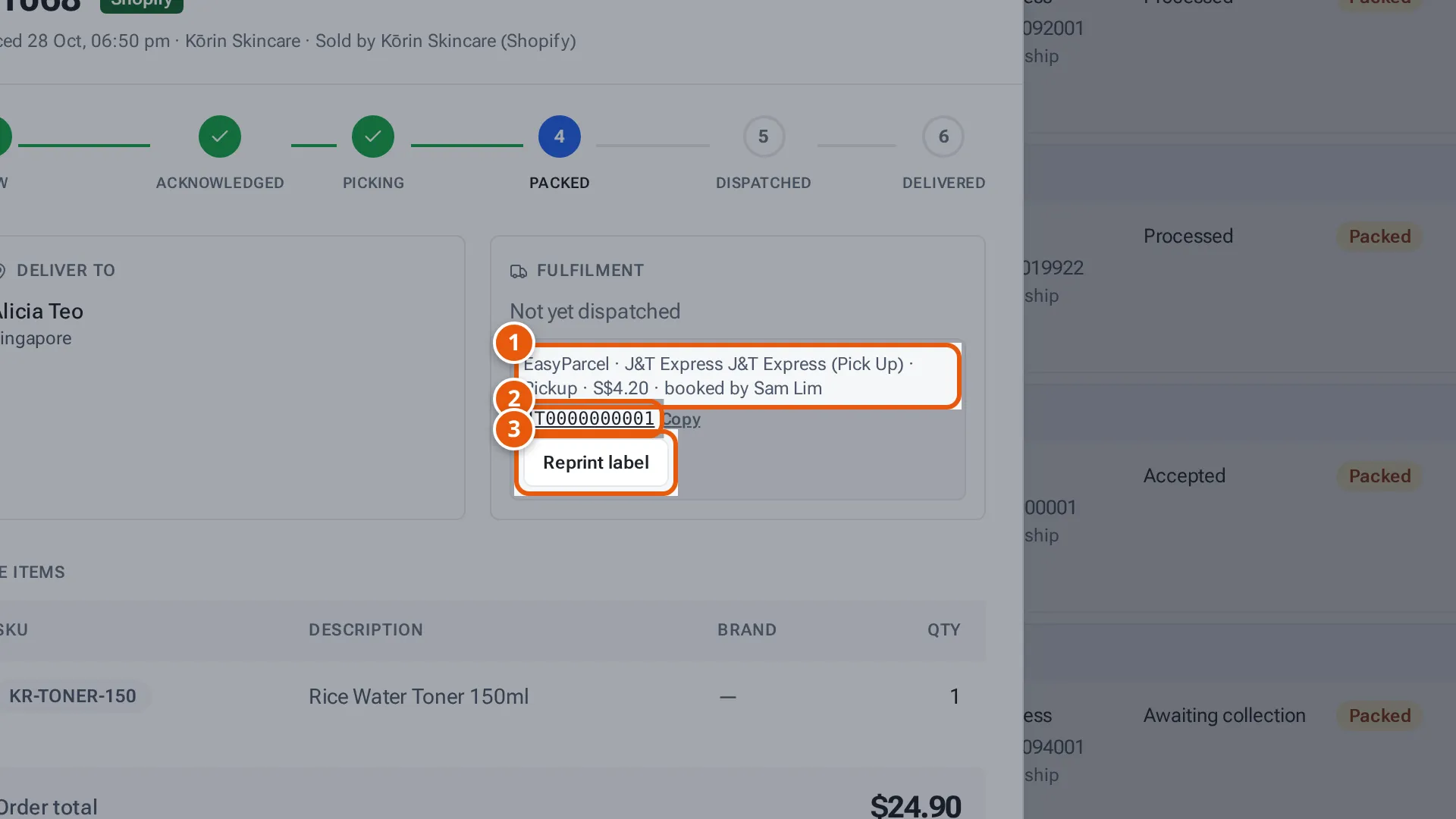Click the Packed badge in Accepted row
1456x819 pixels.
point(1379,476)
